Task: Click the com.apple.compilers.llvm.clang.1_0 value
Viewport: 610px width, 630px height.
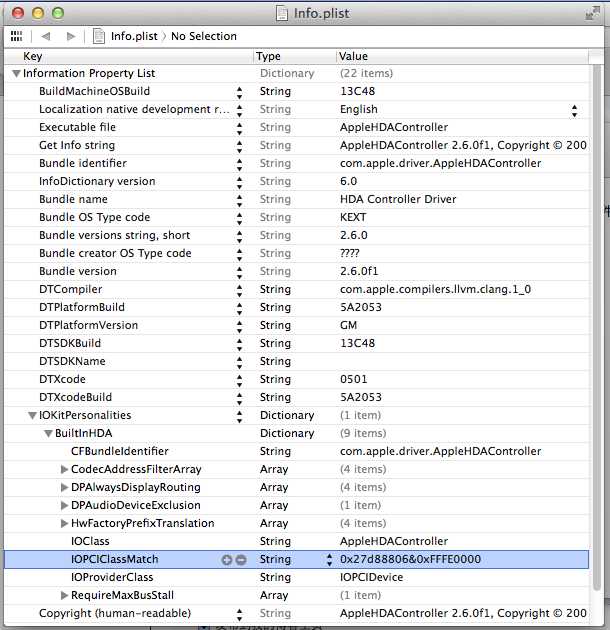Action: [x=435, y=289]
